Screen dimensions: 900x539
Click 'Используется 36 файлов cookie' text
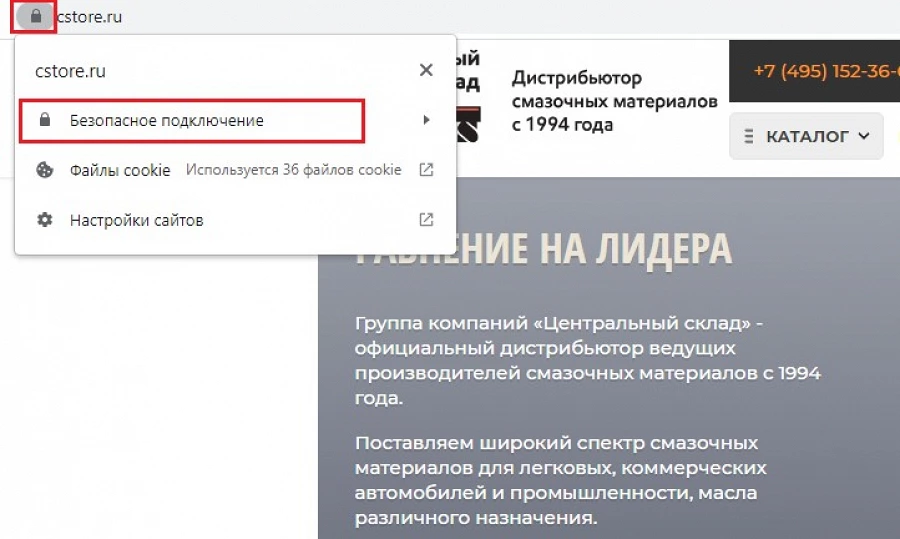(x=293, y=170)
